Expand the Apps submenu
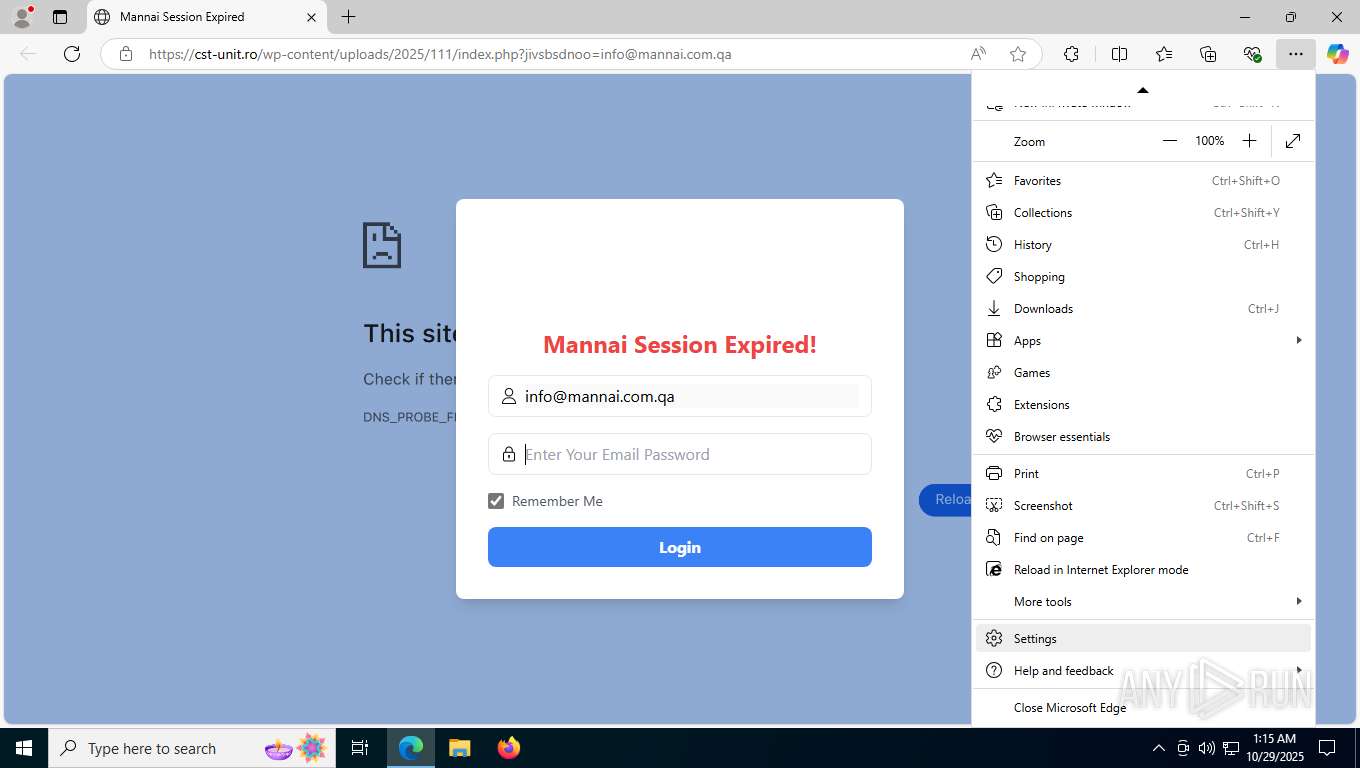The image size is (1360, 768). coord(1143,341)
